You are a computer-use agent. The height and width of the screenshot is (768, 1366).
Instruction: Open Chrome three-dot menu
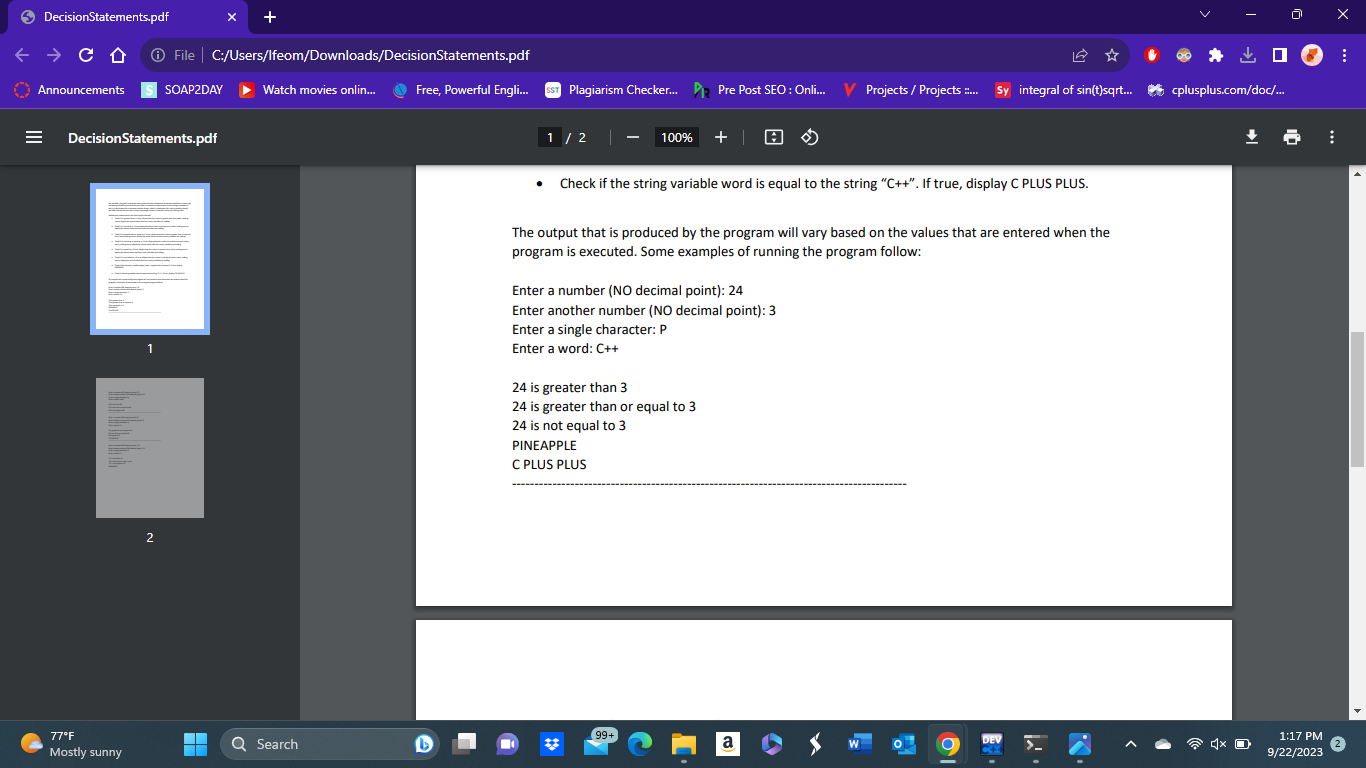1344,55
